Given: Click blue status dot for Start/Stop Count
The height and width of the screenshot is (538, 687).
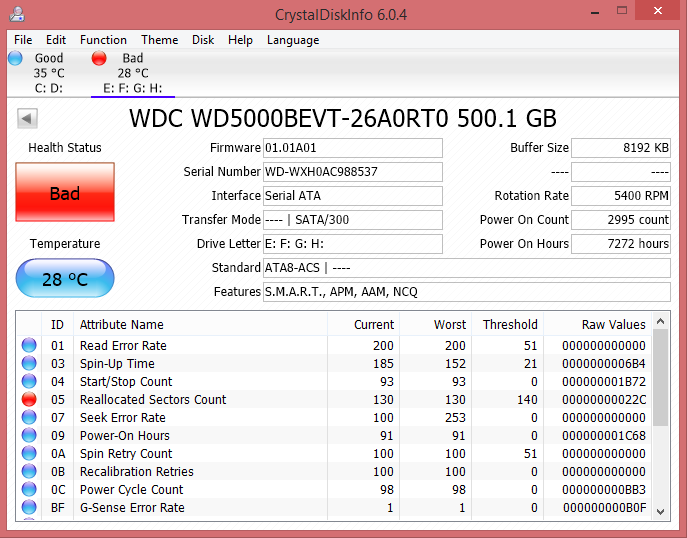Looking at the screenshot, I should pyautogui.click(x=29, y=381).
